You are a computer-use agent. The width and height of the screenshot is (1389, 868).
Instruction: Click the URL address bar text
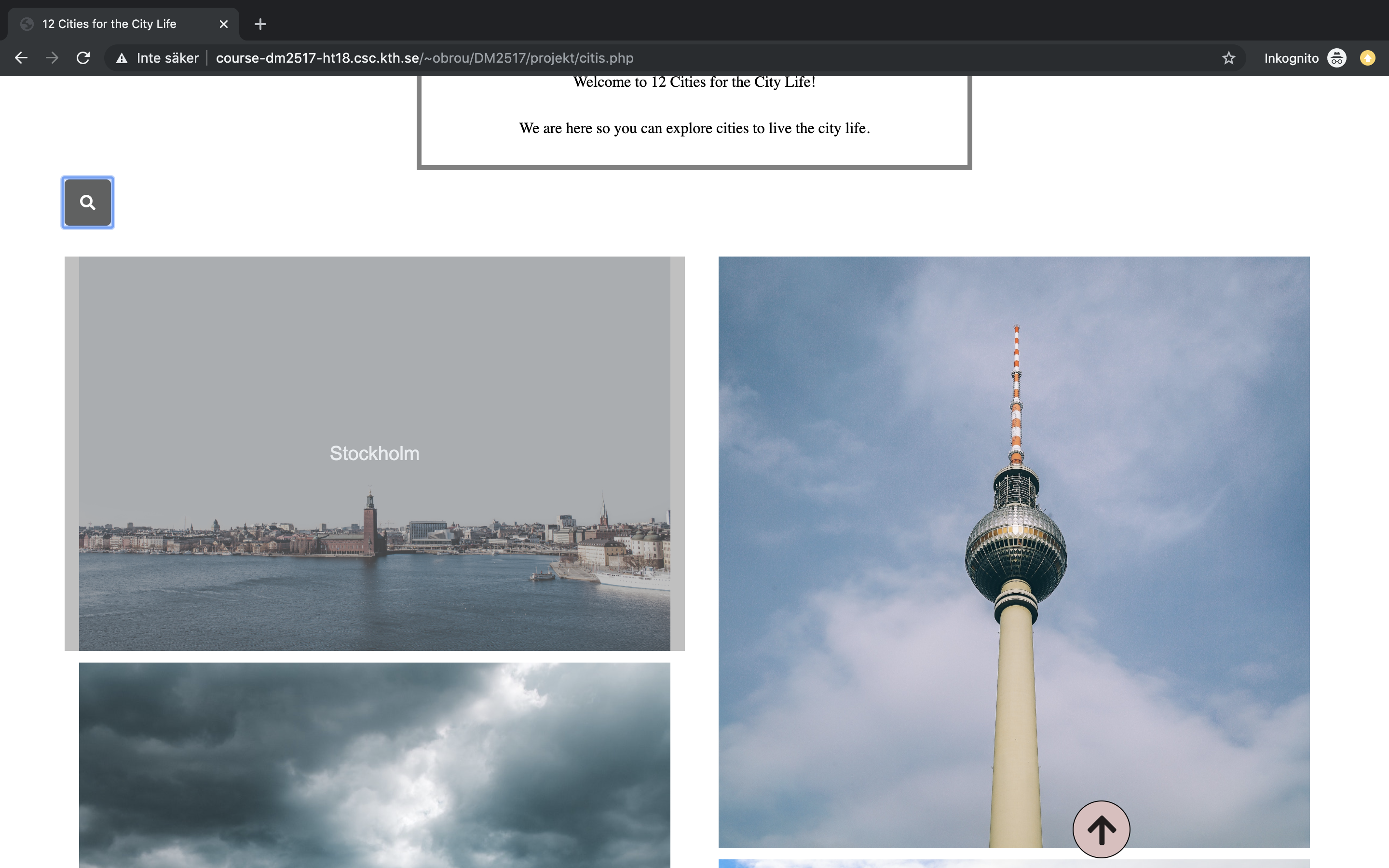point(425,58)
